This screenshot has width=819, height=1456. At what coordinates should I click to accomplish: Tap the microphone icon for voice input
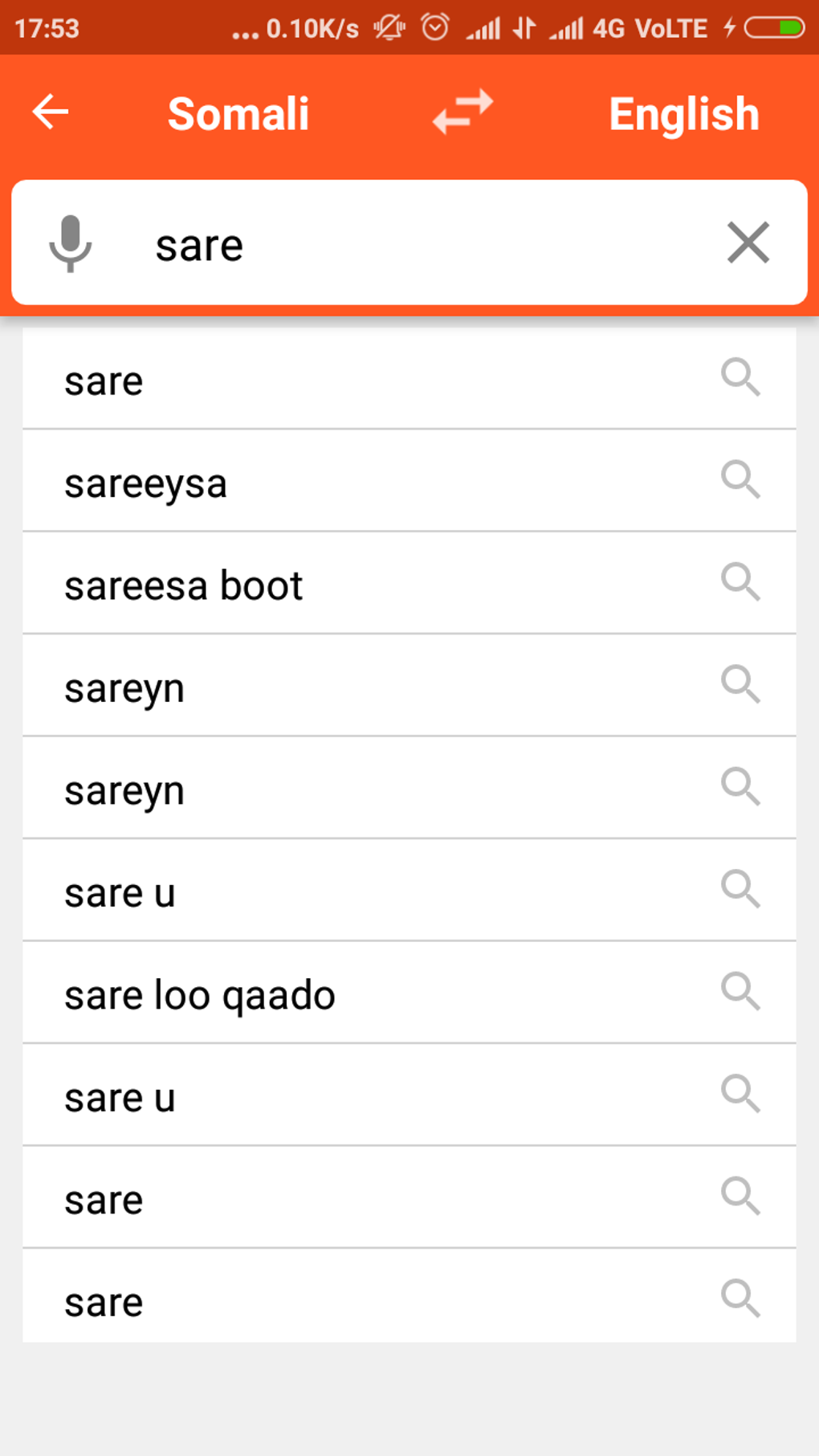pyautogui.click(x=71, y=244)
